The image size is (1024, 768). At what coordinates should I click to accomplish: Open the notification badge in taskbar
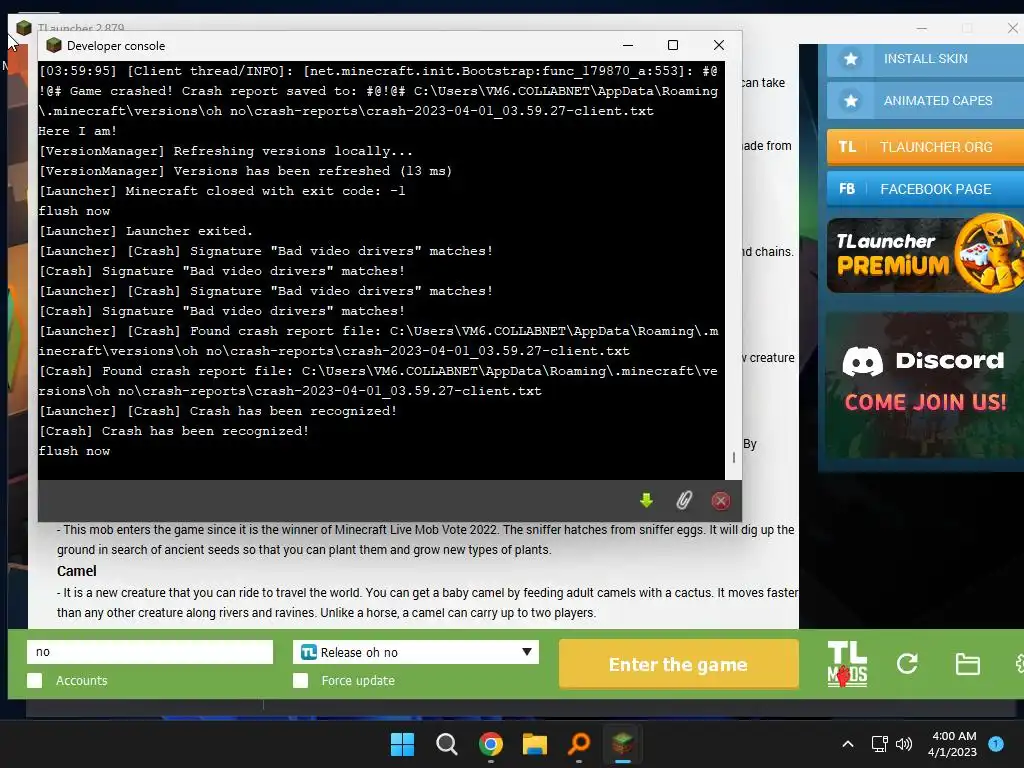click(x=996, y=743)
